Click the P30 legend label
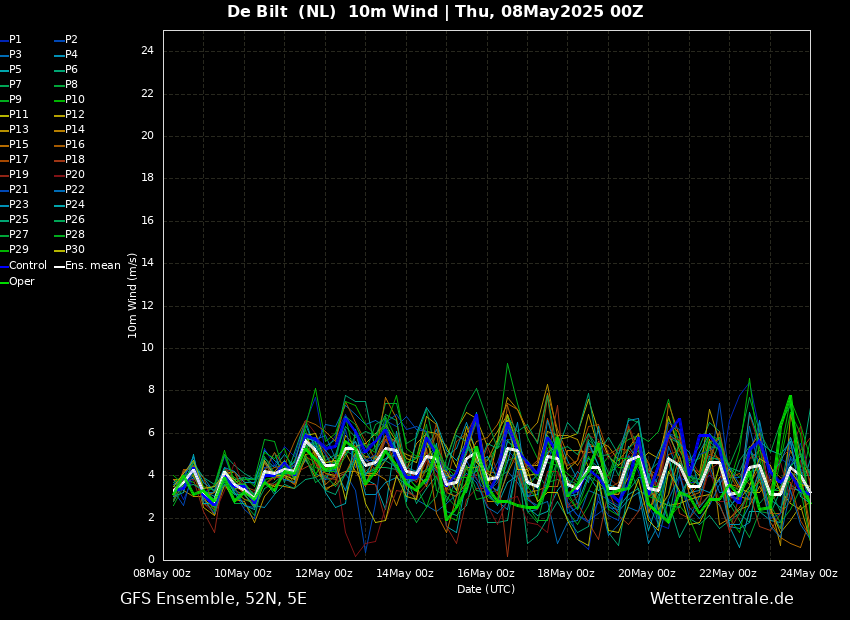Screen dimensions: 850x620 point(75,250)
